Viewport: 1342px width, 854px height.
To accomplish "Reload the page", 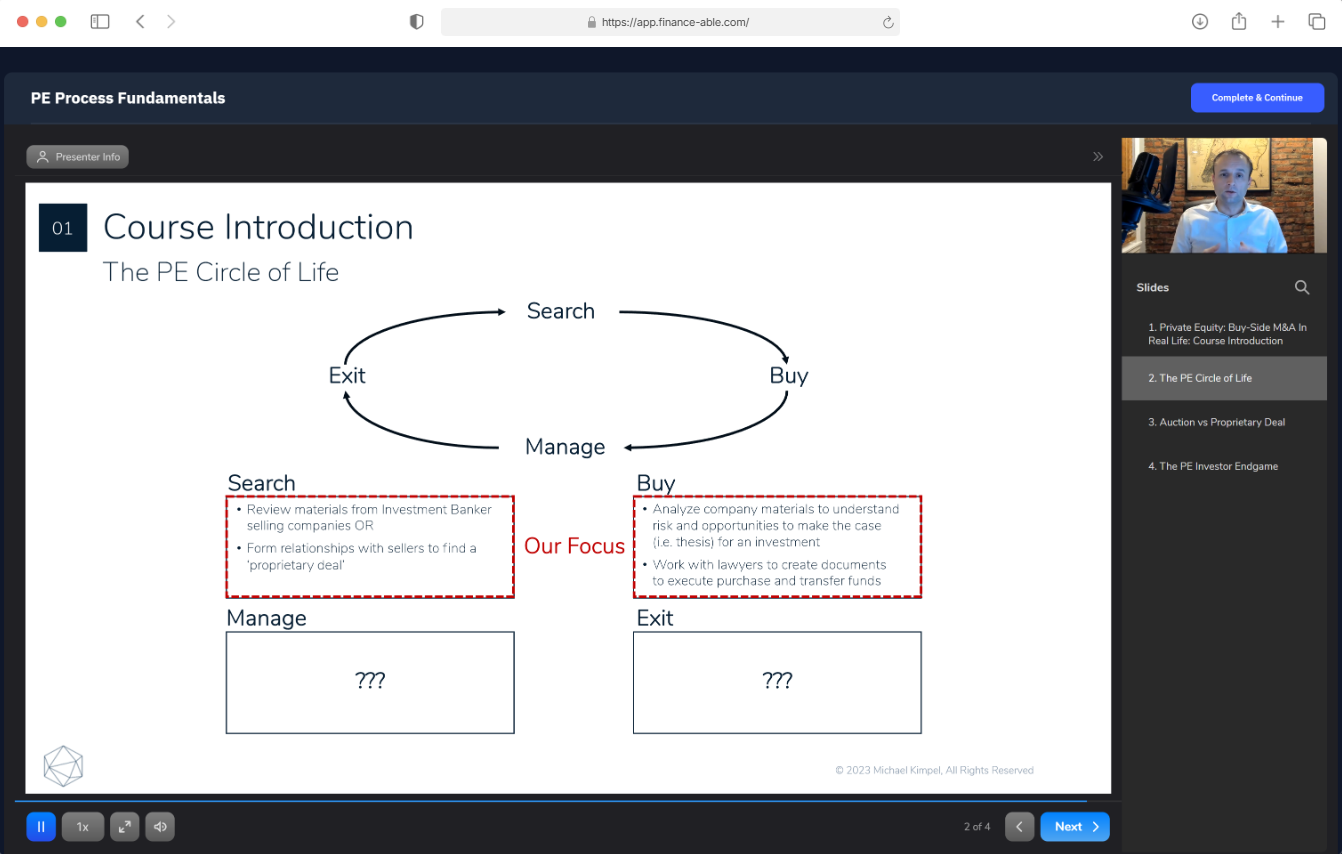I will [887, 22].
